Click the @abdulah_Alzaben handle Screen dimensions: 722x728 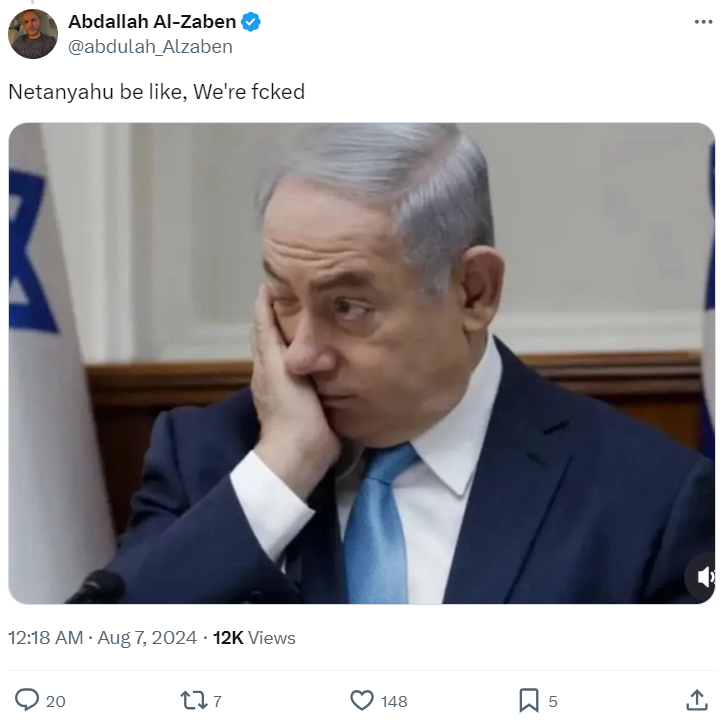(x=150, y=47)
